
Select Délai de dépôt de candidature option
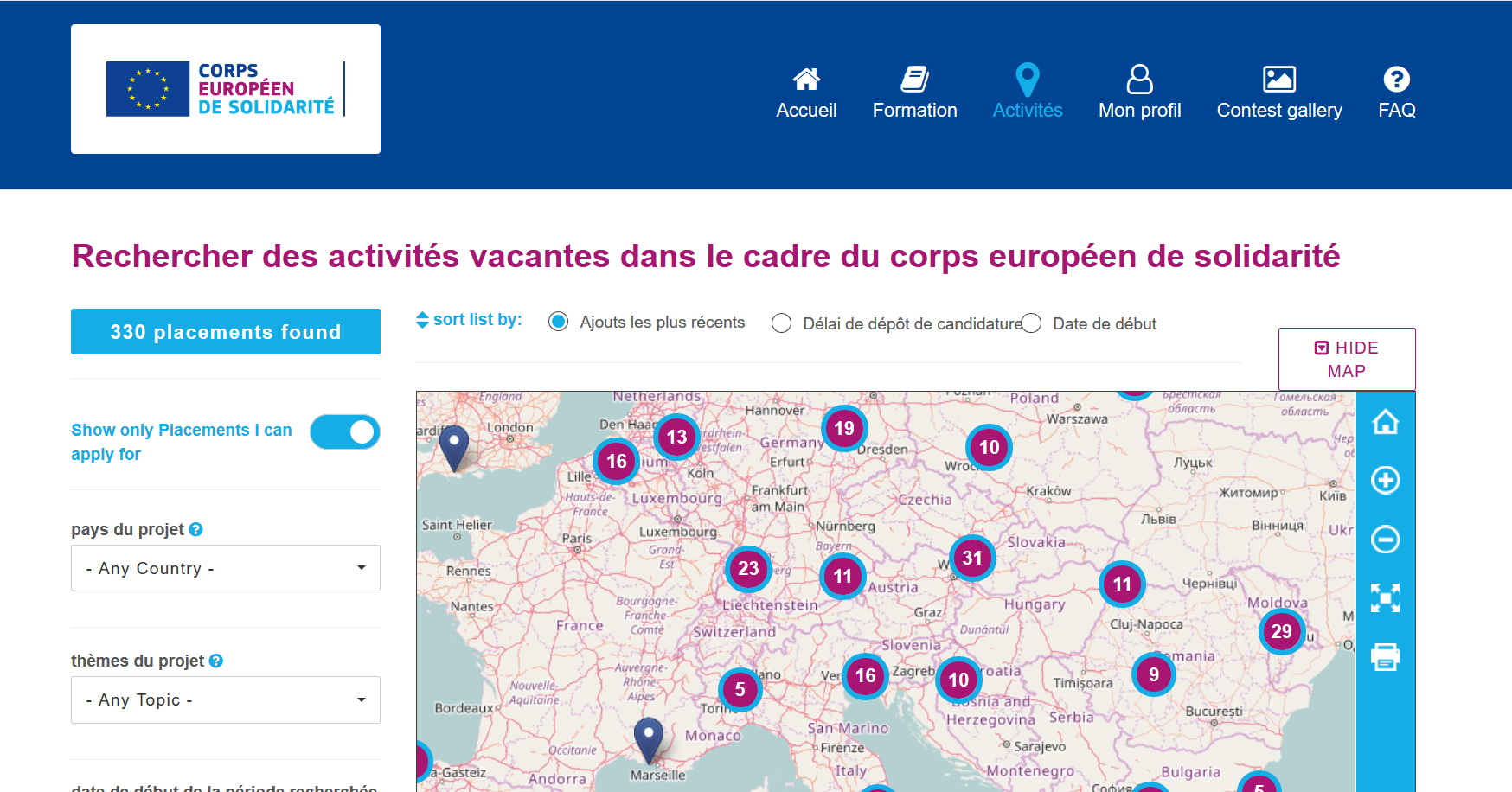[781, 323]
